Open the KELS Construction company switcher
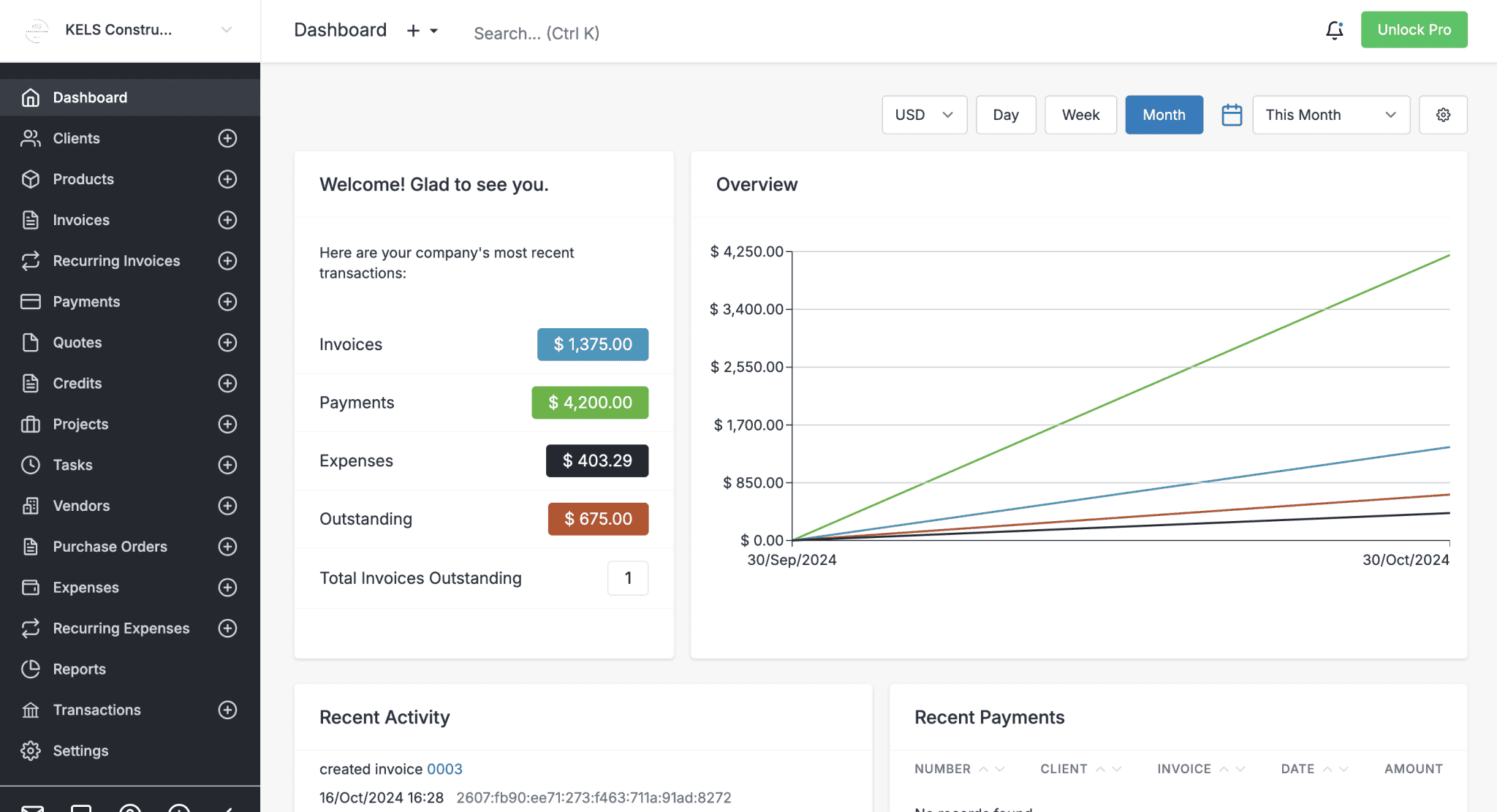This screenshot has height=812, width=1497. [x=130, y=30]
